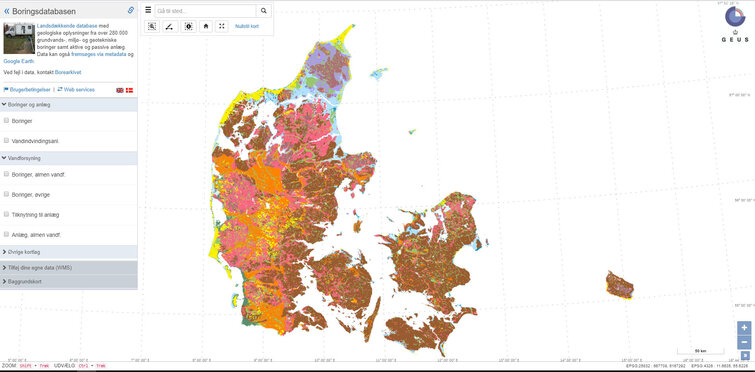755x372 pixels.
Task: Select the info query tool
Action: (x=188, y=26)
